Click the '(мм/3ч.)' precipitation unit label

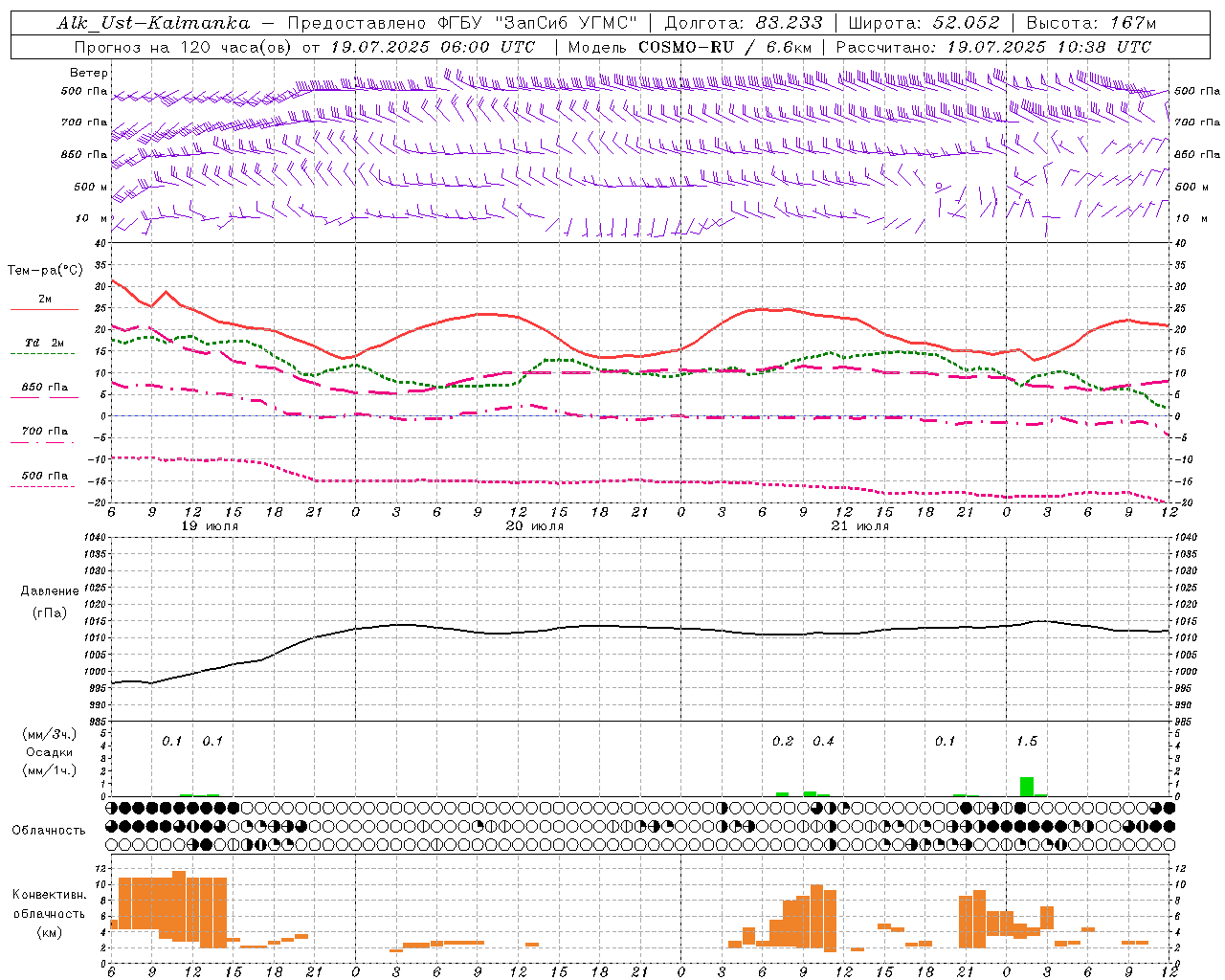[x=49, y=734]
